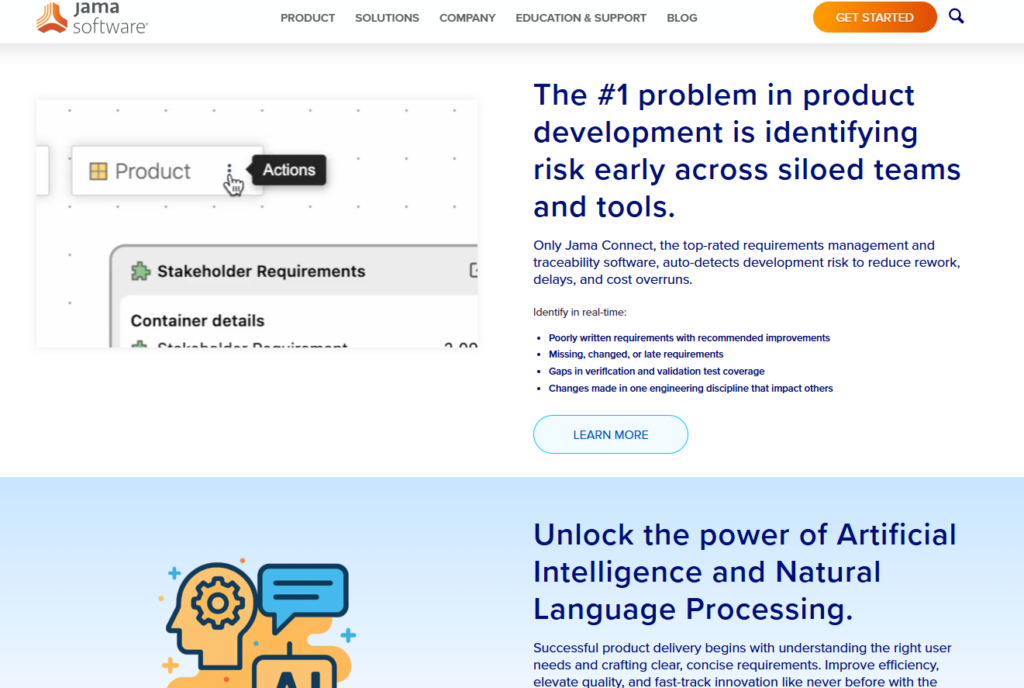The width and height of the screenshot is (1024, 688).
Task: Open the site search magnifier icon
Action: tap(956, 16)
